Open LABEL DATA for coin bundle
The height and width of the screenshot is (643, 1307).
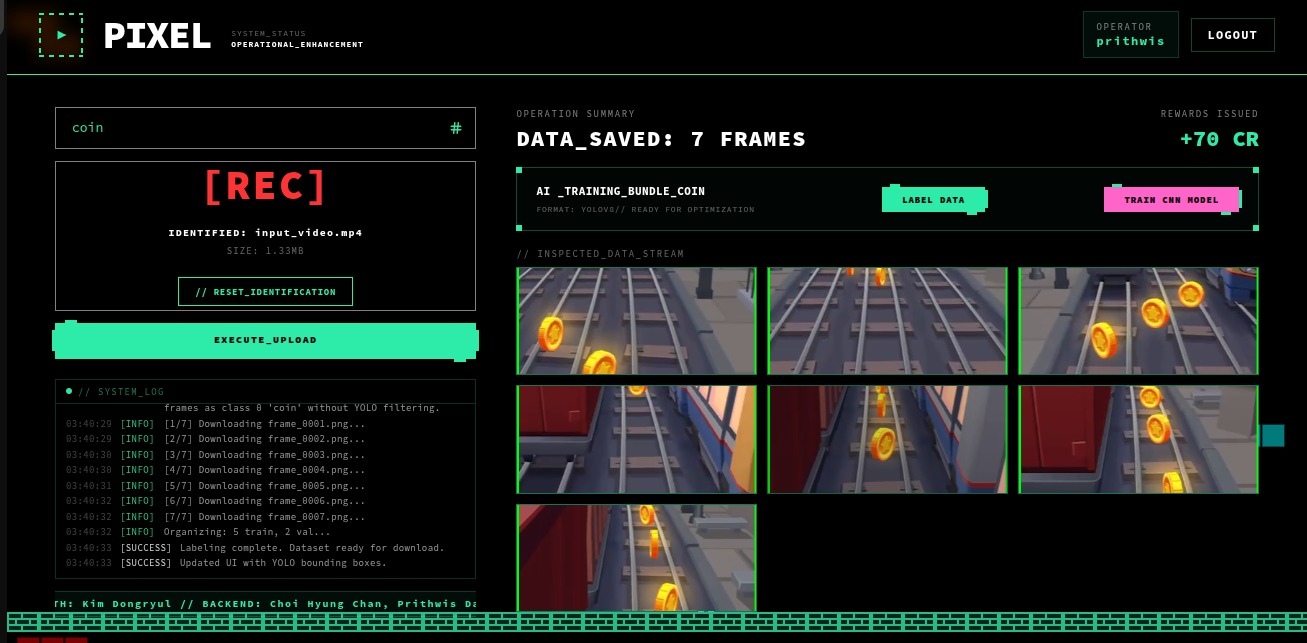pos(934,200)
